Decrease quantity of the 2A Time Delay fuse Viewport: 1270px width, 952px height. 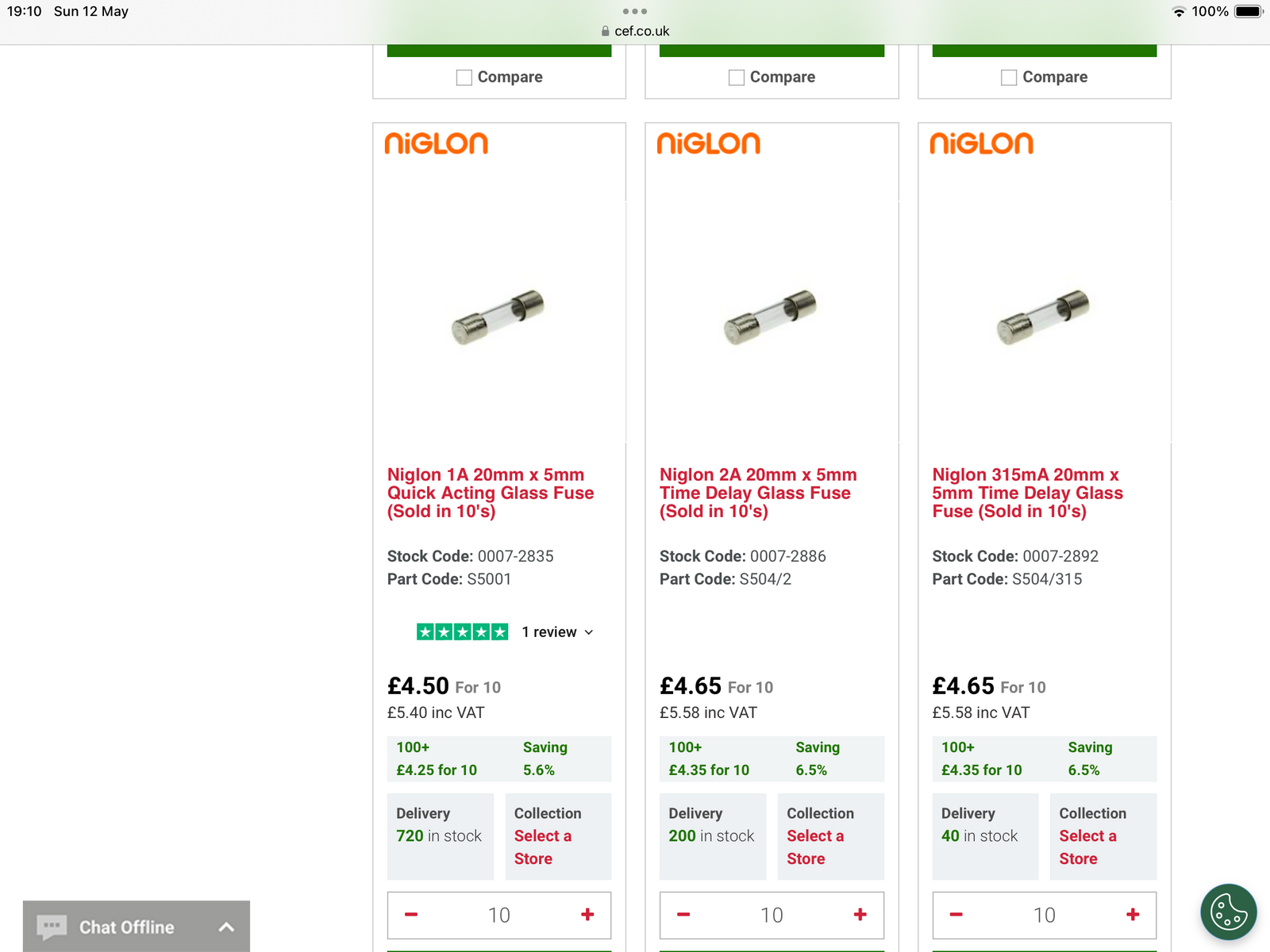point(683,915)
